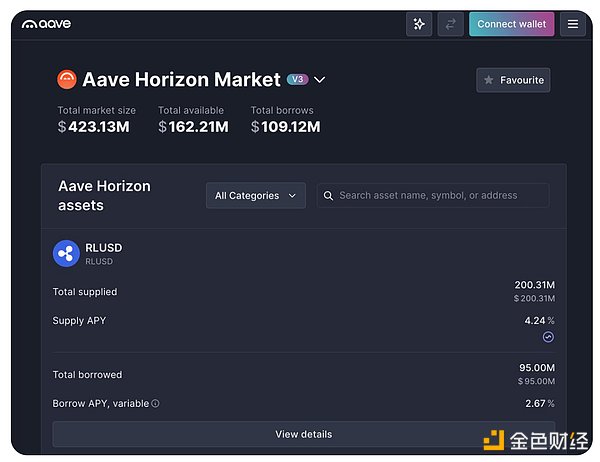Click the swap arrows icon in header

tap(450, 24)
